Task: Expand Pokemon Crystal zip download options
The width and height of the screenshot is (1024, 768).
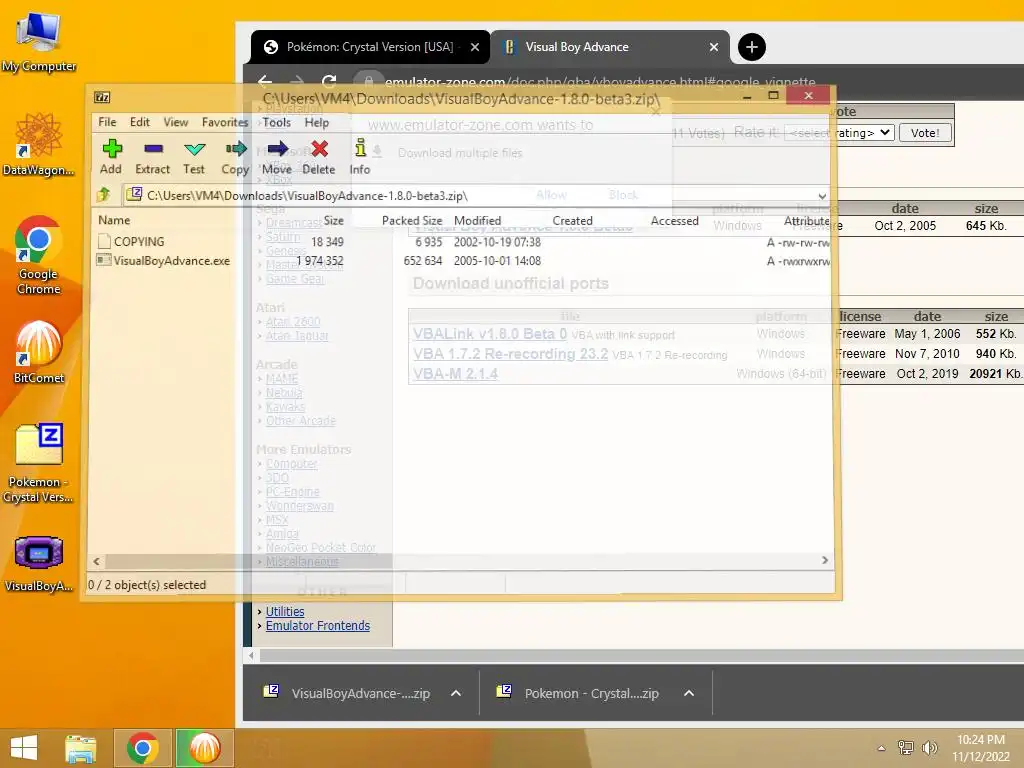Action: [x=689, y=693]
